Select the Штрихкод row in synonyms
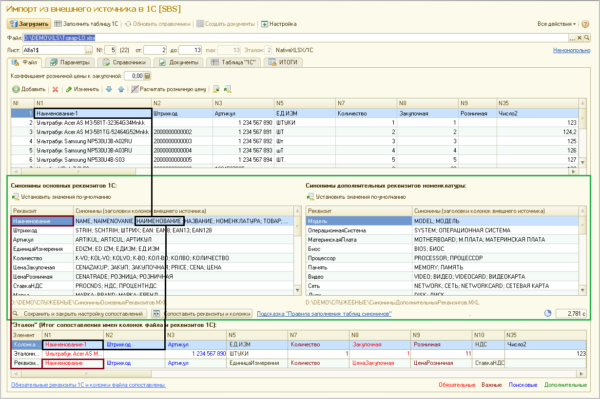Viewport: 600px width, 399px height. coord(152,230)
